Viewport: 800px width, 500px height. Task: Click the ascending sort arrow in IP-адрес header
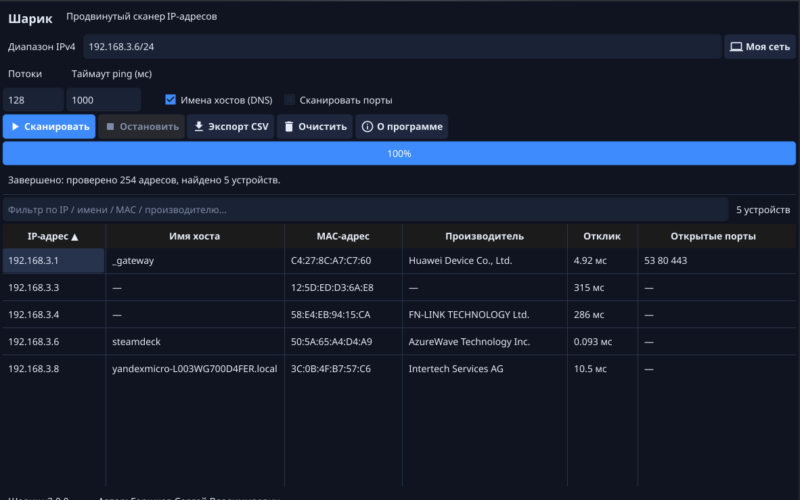click(x=75, y=237)
